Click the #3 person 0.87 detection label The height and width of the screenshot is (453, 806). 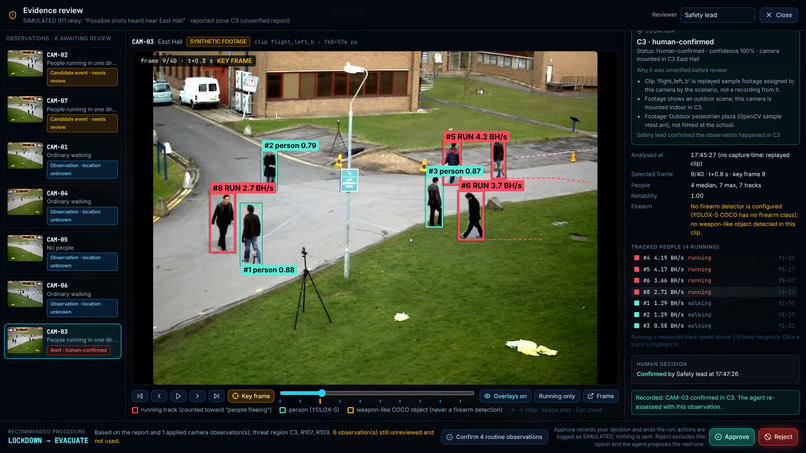pos(454,171)
